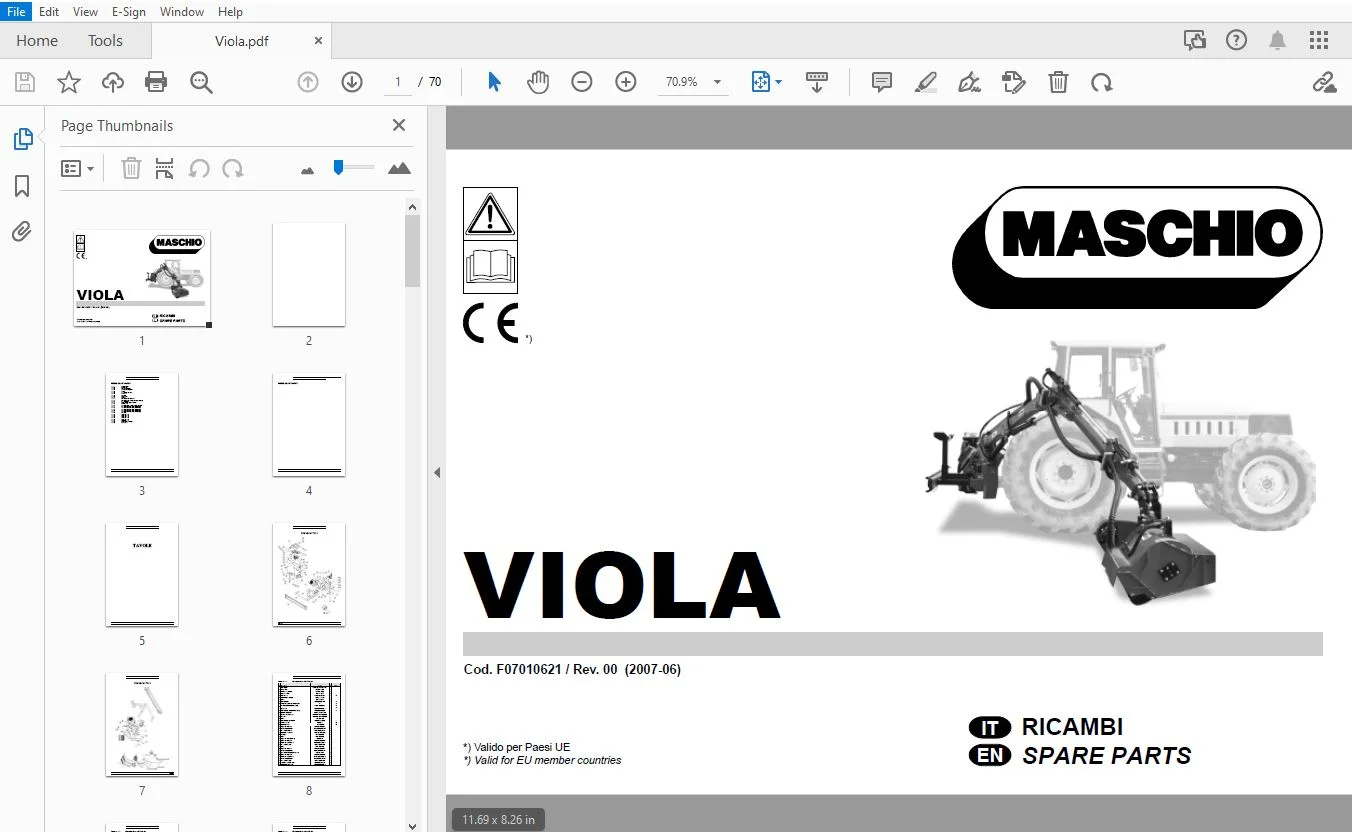Toggle the scrolling mode keyboard-arrow icon

(x=817, y=82)
